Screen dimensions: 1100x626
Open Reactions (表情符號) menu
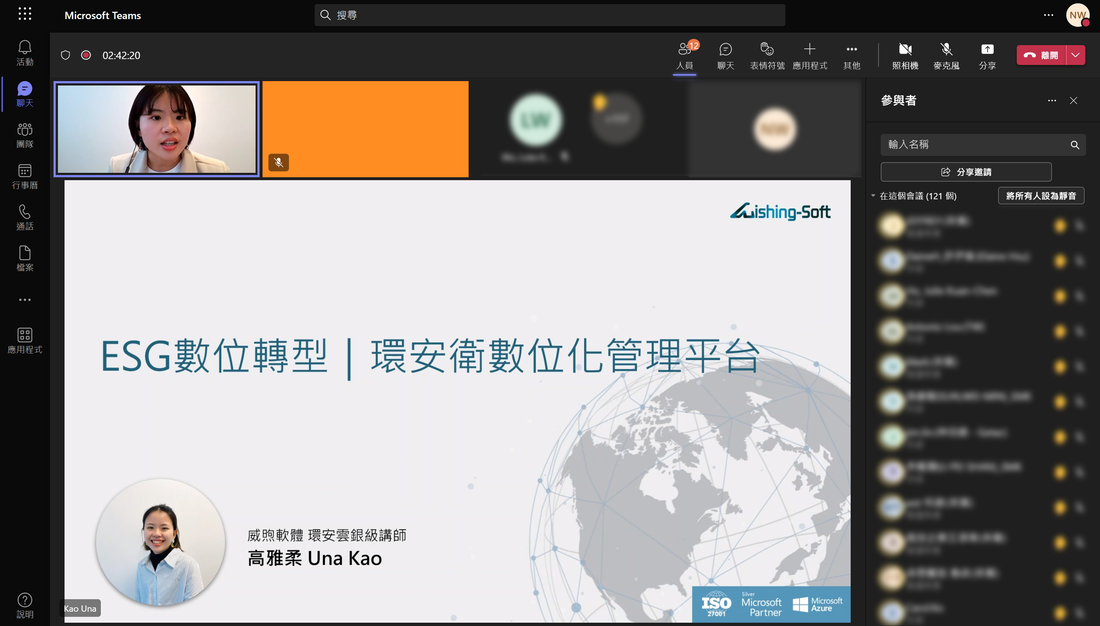pyautogui.click(x=767, y=56)
